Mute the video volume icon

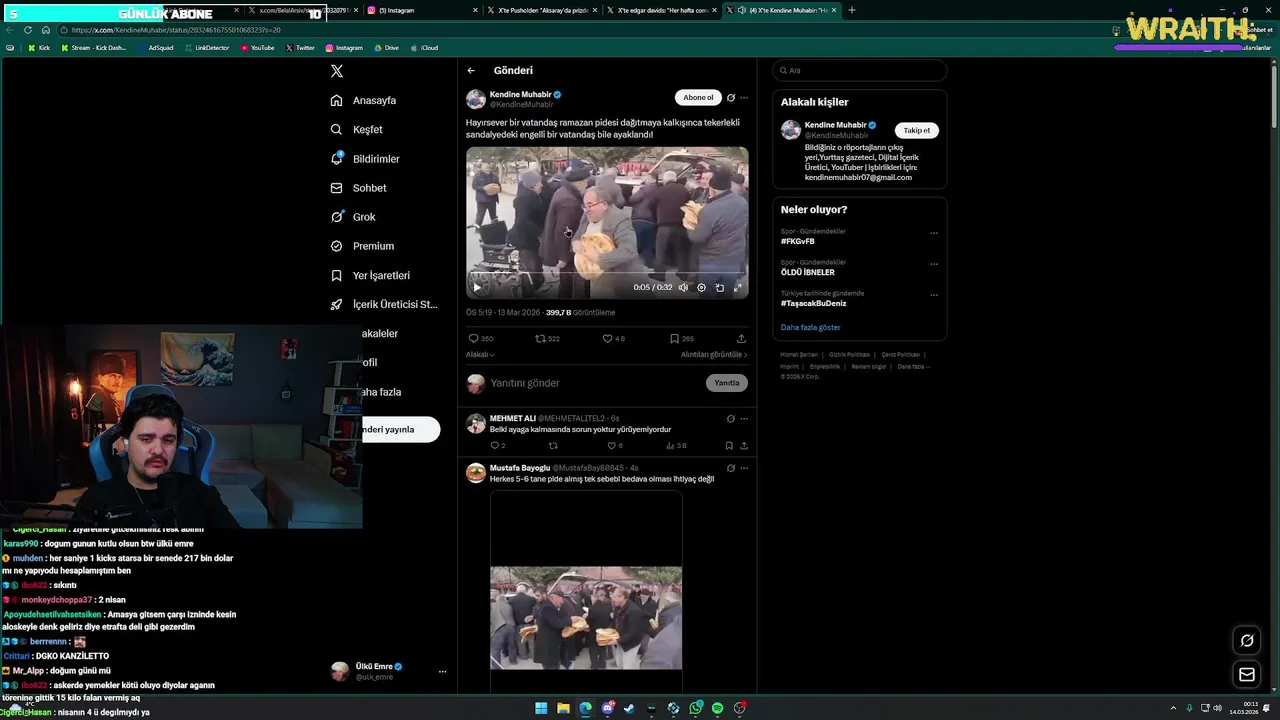coord(683,287)
